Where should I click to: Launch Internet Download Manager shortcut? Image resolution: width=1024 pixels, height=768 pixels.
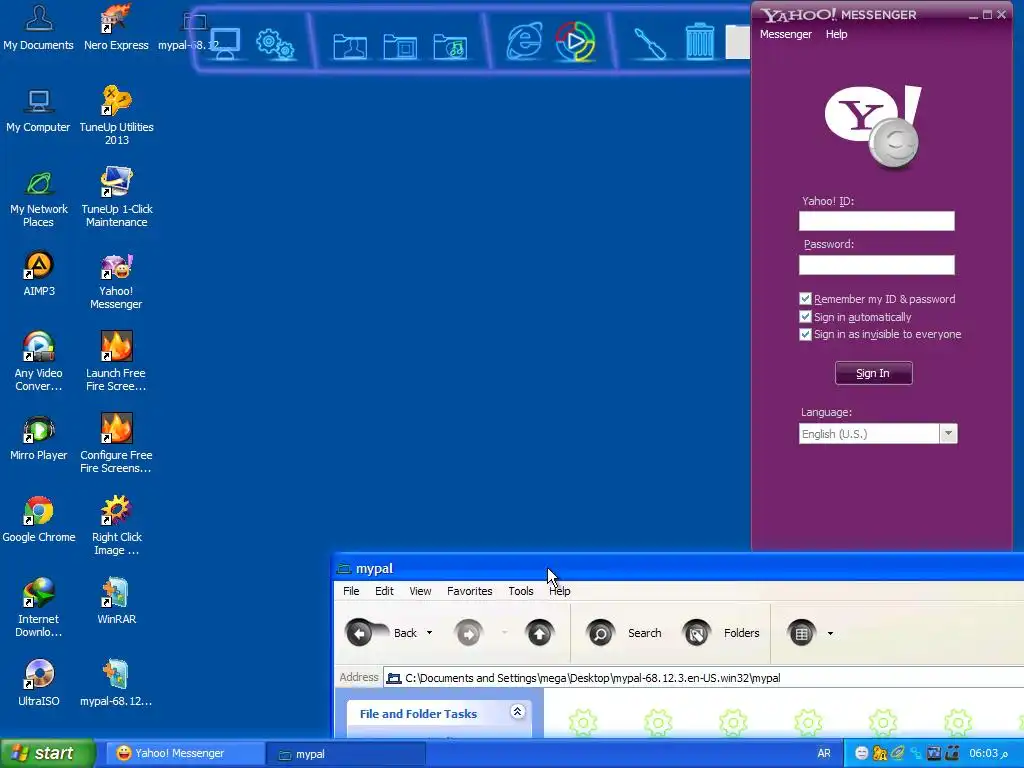39,609
